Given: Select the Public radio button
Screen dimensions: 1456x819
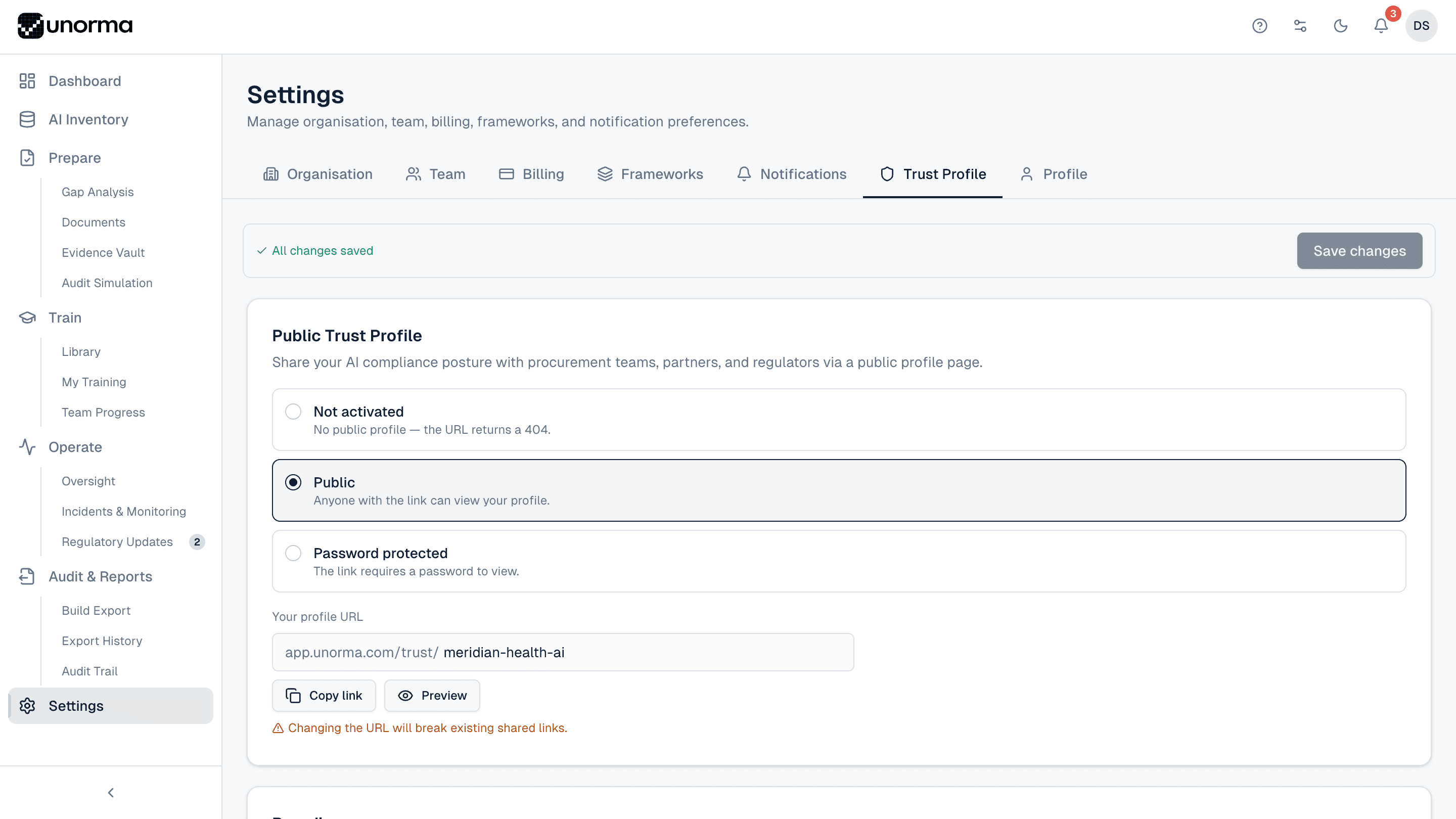Looking at the screenshot, I should 293,482.
